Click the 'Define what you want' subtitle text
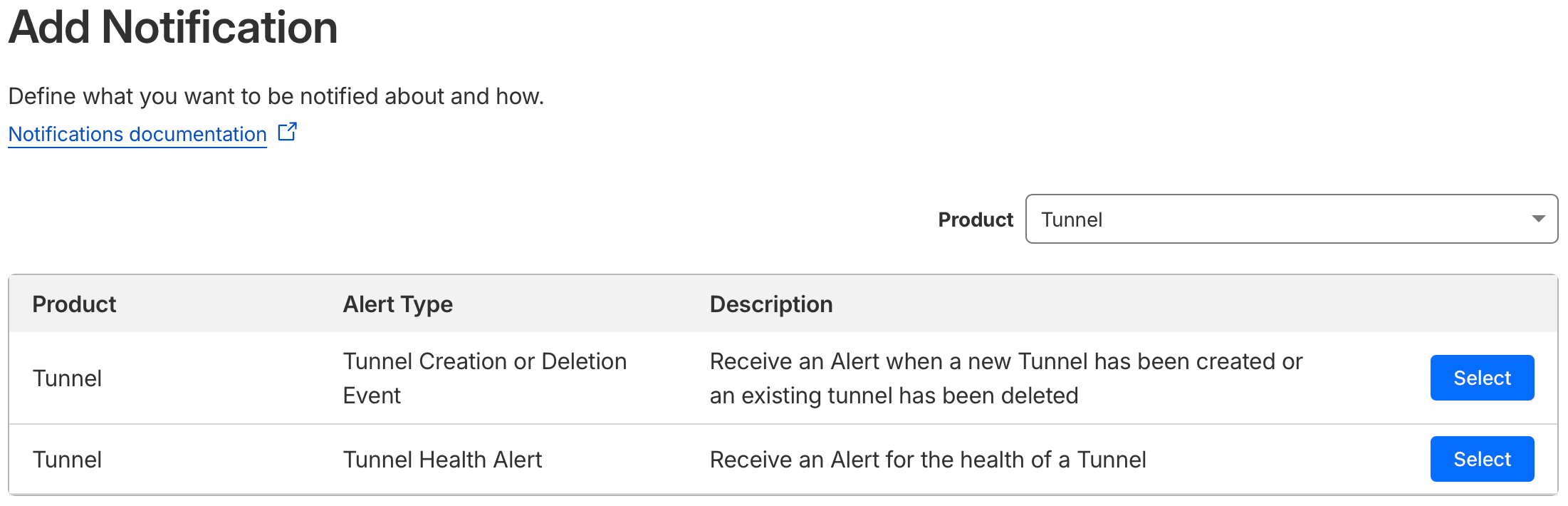Viewport: 1568px width, 506px height. pos(276,96)
